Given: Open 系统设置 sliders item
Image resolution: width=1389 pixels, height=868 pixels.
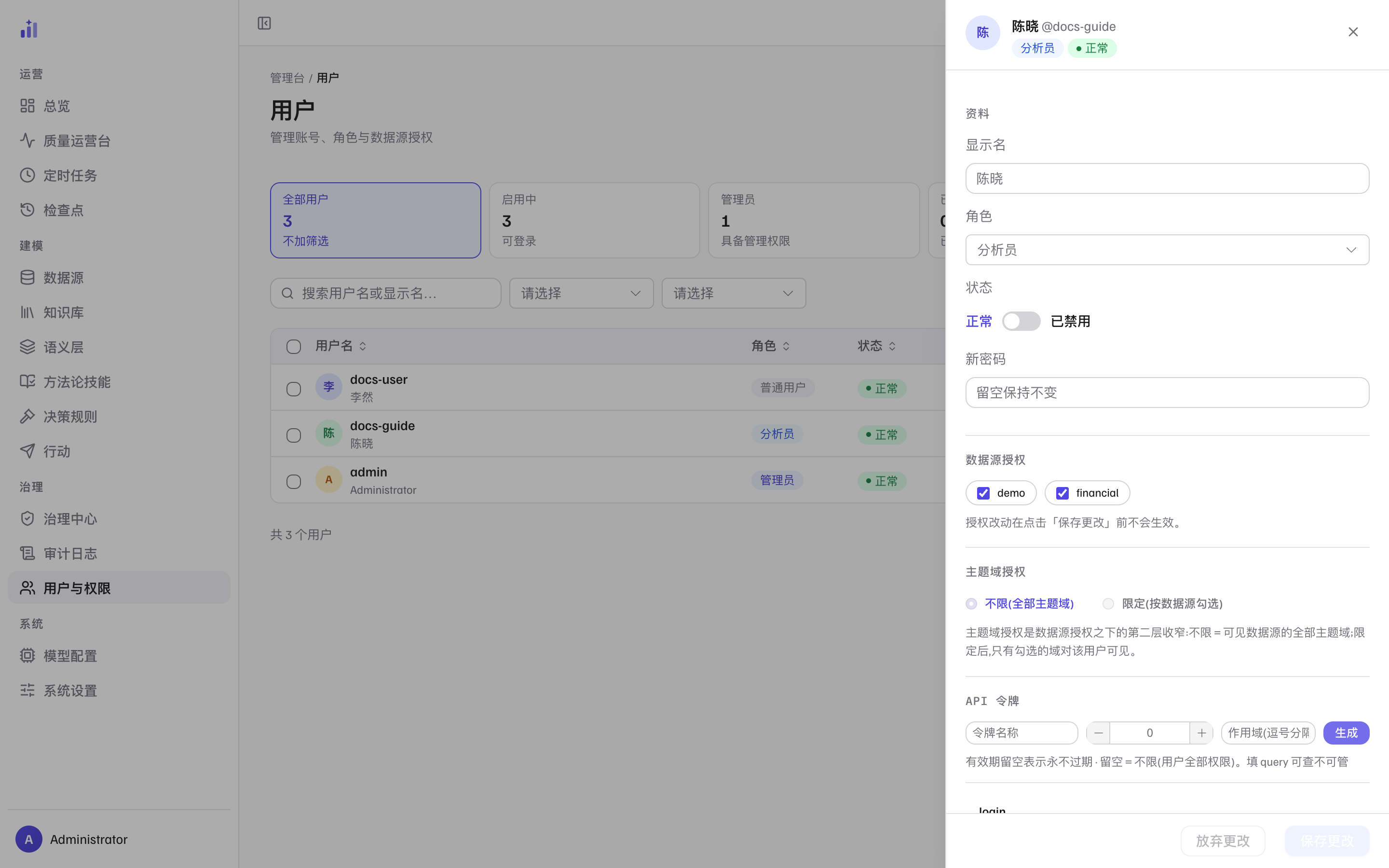Looking at the screenshot, I should [119, 691].
